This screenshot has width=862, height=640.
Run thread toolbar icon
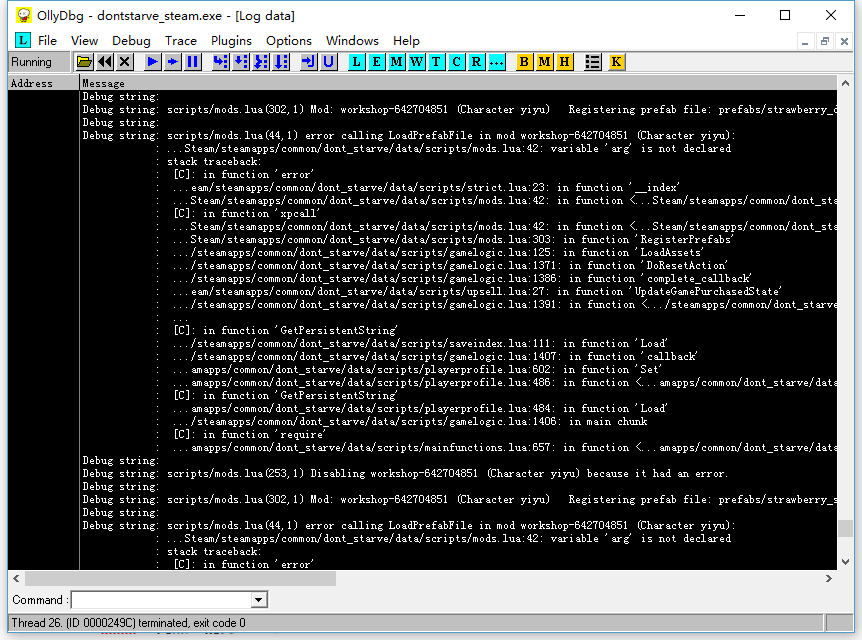[x=173, y=62]
